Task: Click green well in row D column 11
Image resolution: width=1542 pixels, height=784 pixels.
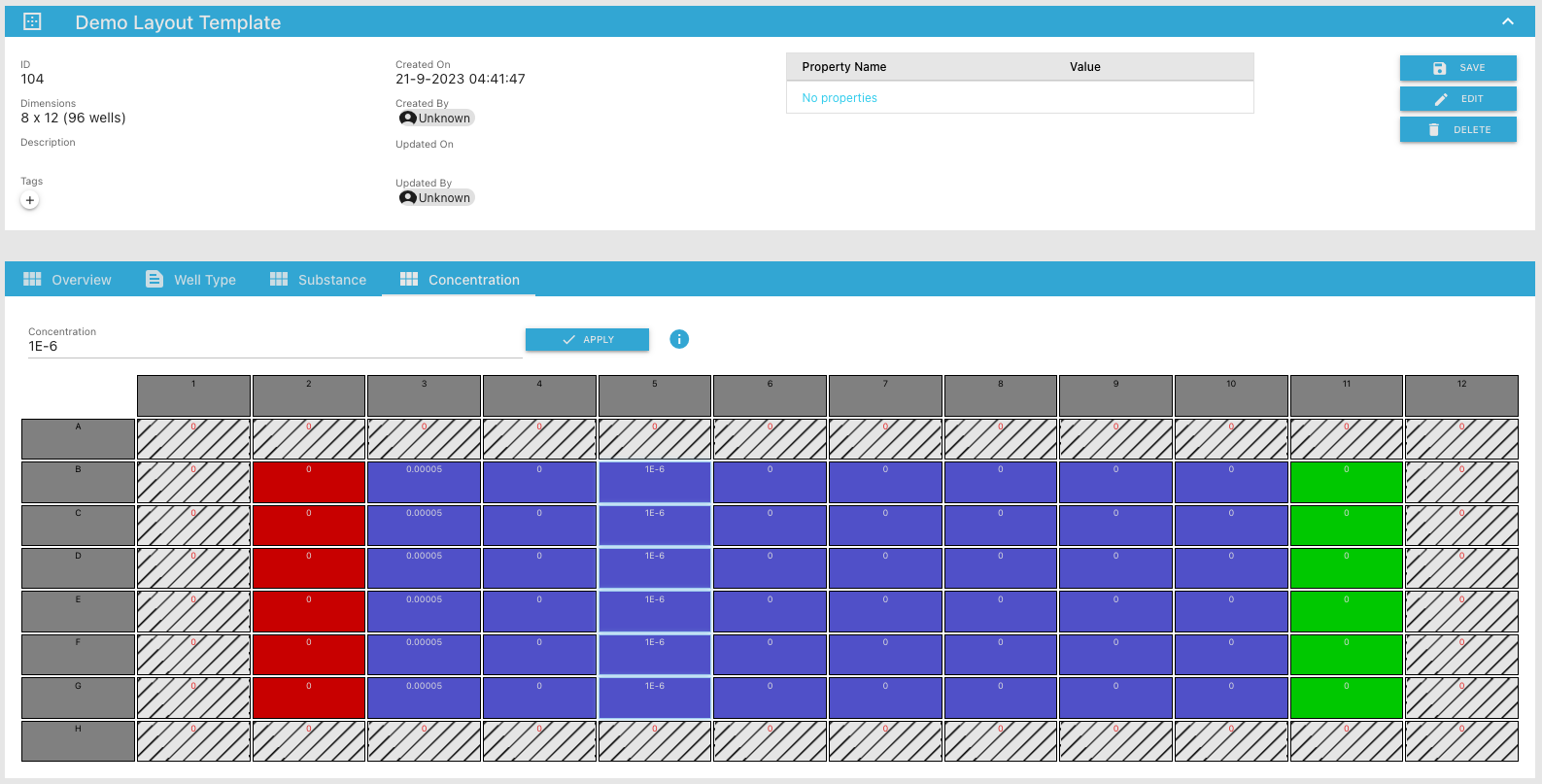Action: coord(1346,568)
